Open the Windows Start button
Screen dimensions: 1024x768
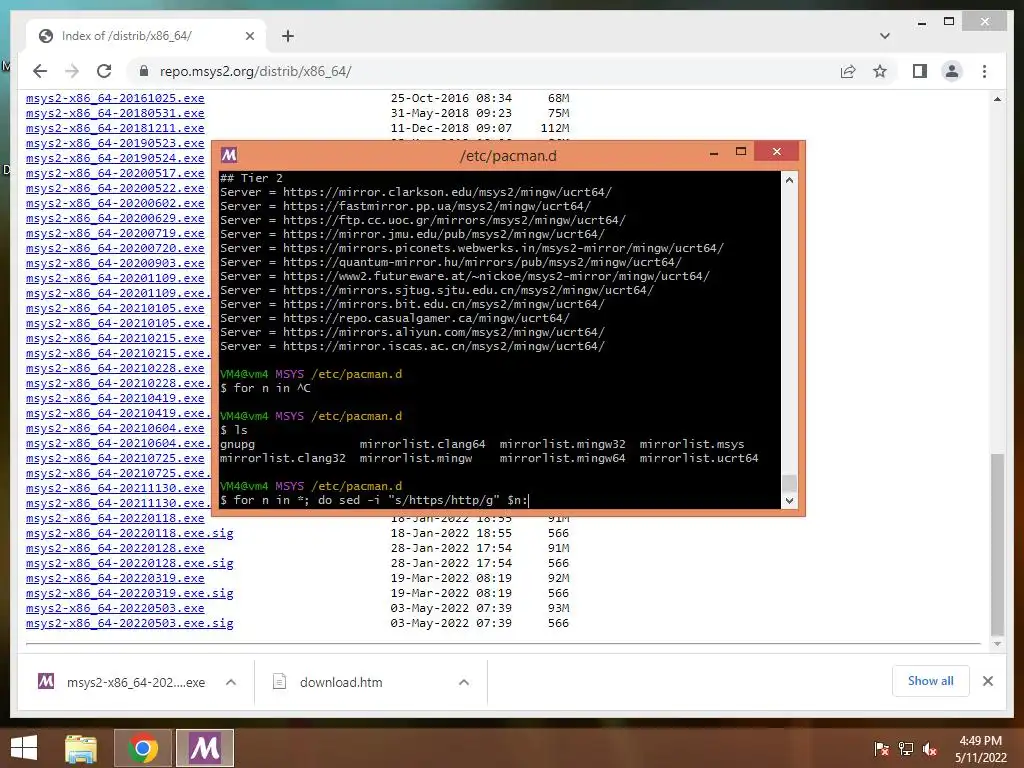coord(24,748)
